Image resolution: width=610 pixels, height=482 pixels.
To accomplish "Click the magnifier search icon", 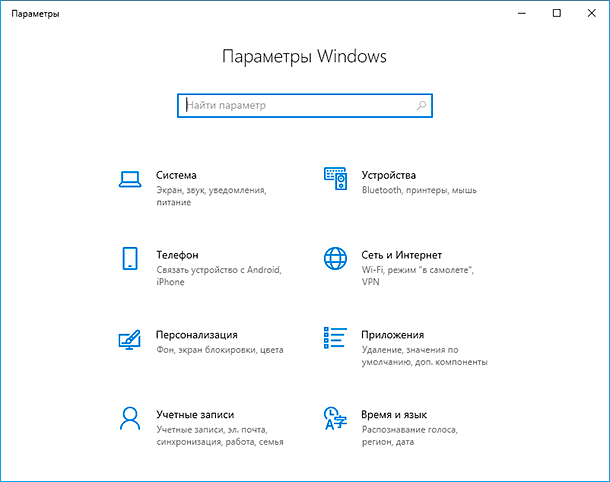I will (x=421, y=105).
